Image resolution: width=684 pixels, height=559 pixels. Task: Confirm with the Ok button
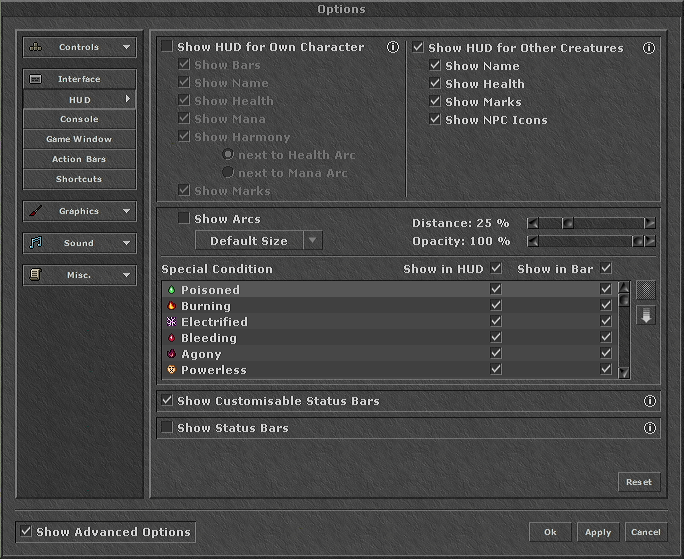(x=550, y=532)
